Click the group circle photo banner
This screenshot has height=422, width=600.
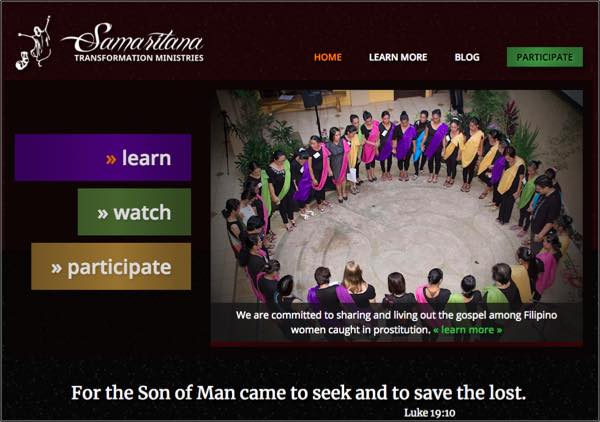point(397,218)
